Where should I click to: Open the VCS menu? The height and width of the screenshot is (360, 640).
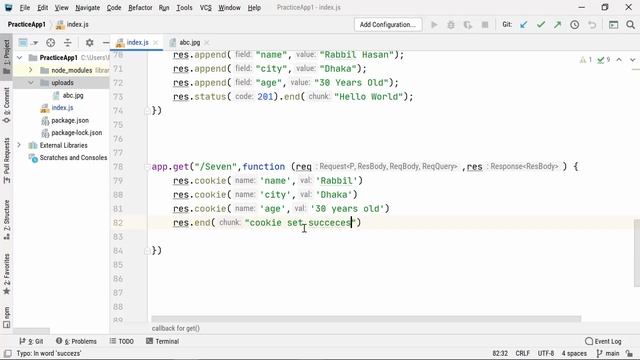pos(205,8)
